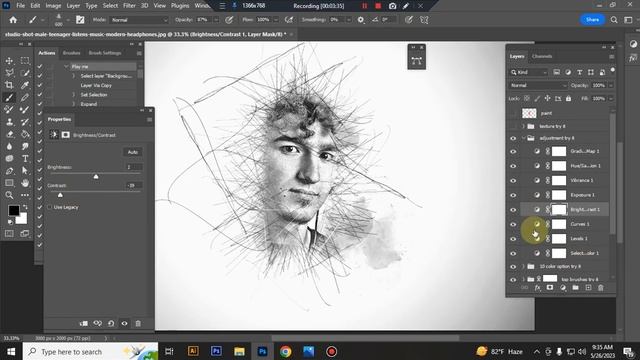Image resolution: width=640 pixels, height=360 pixels.
Task: Add a layer mask from Layers panel
Action: click(x=550, y=288)
